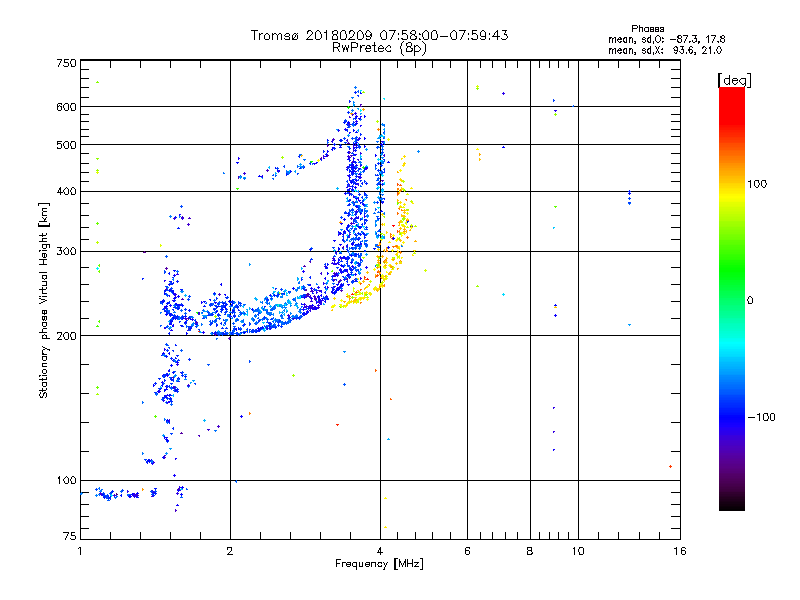Click the "Phases" heading text
The width and height of the screenshot is (800, 600).
pyautogui.click(x=647, y=29)
